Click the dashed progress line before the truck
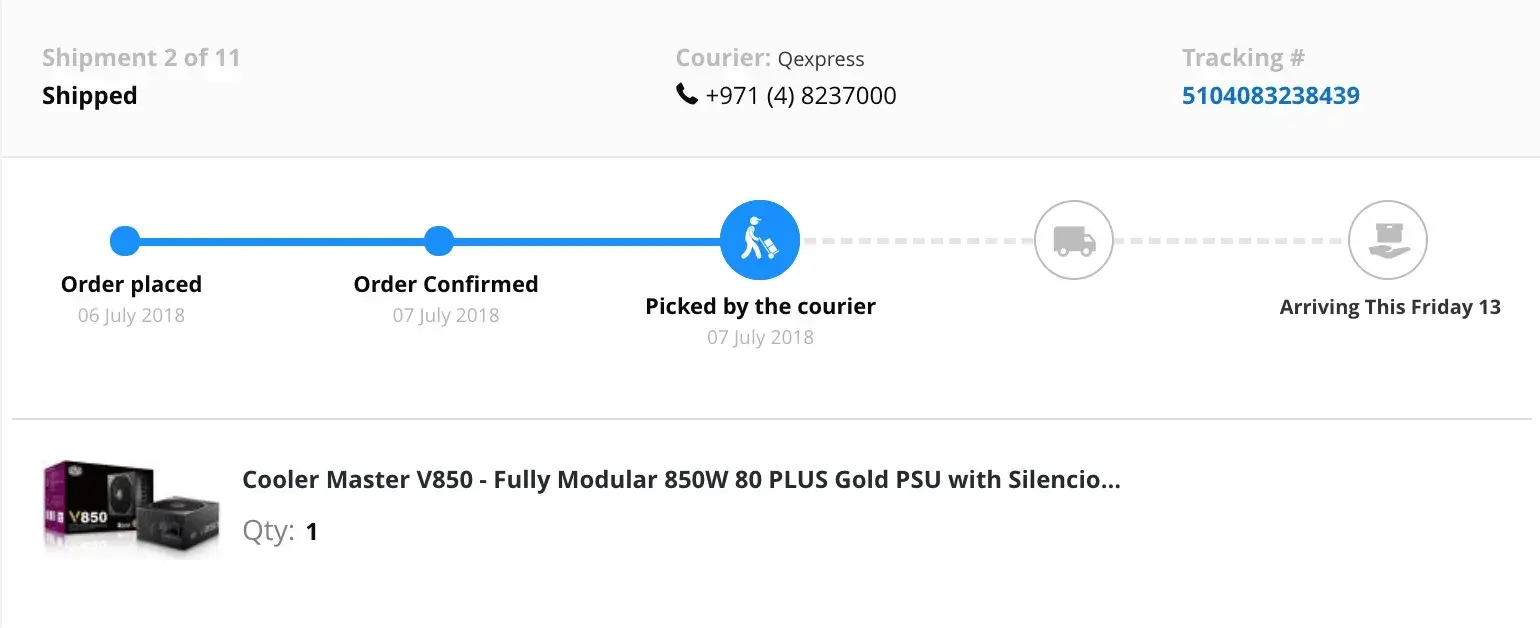This screenshot has width=1540, height=628. pyautogui.click(x=918, y=241)
